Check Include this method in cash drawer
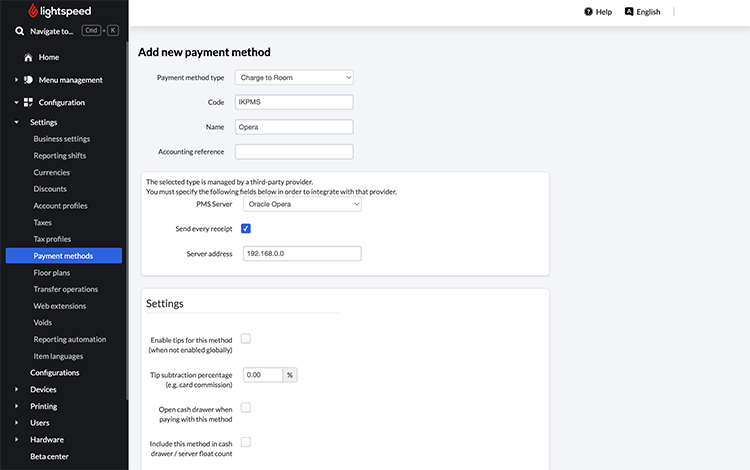 [246, 442]
